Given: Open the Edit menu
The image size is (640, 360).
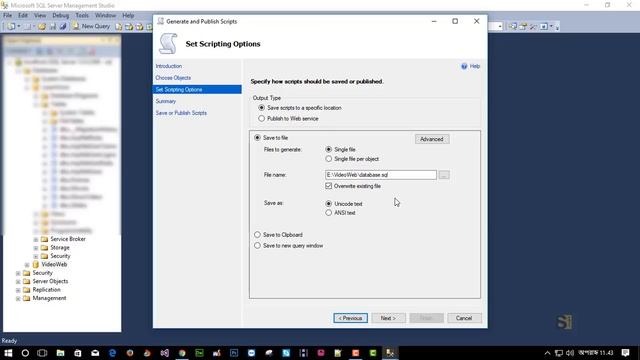Looking at the screenshot, I should point(23,16).
